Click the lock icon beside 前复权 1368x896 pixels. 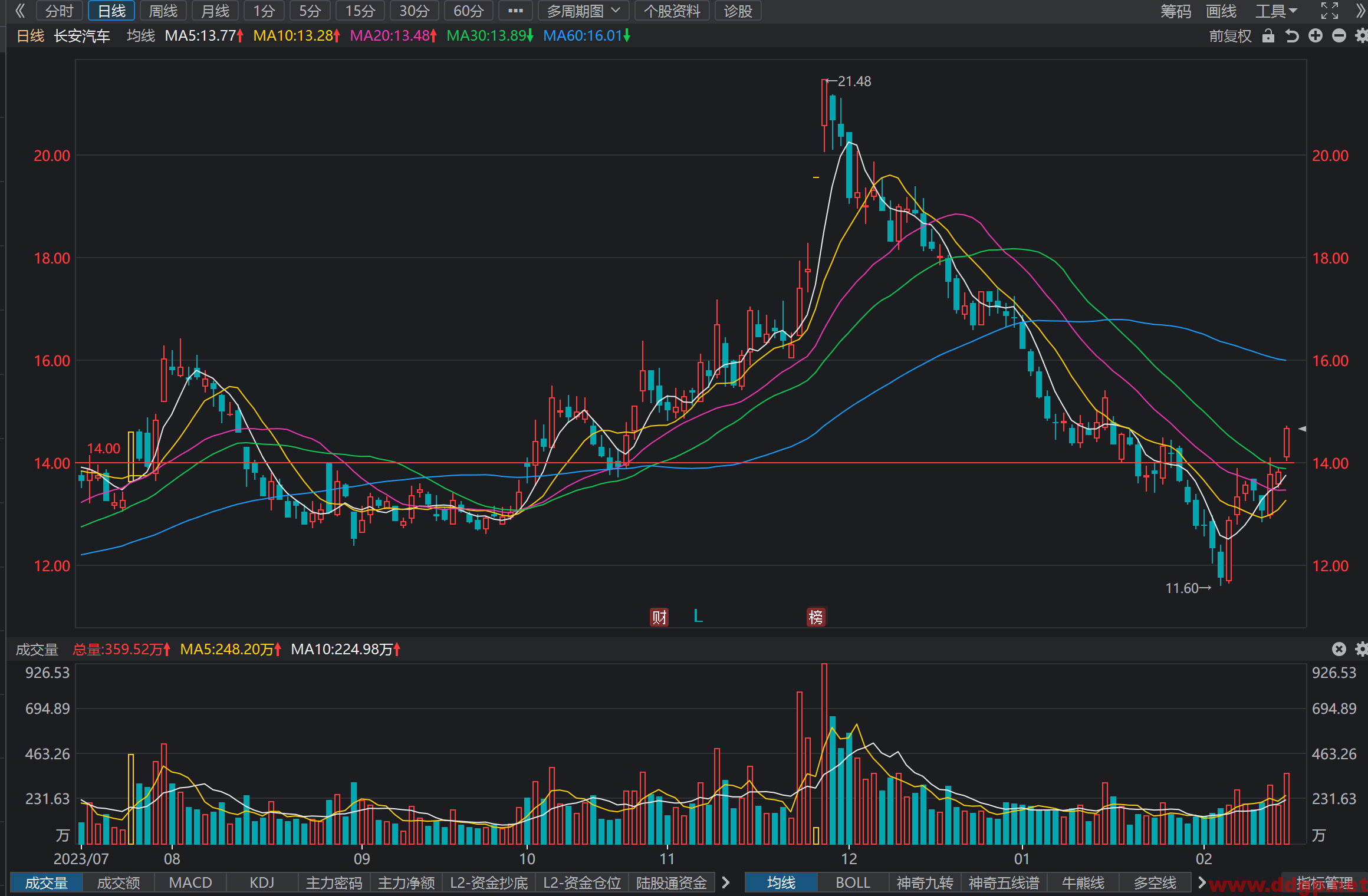[1268, 36]
